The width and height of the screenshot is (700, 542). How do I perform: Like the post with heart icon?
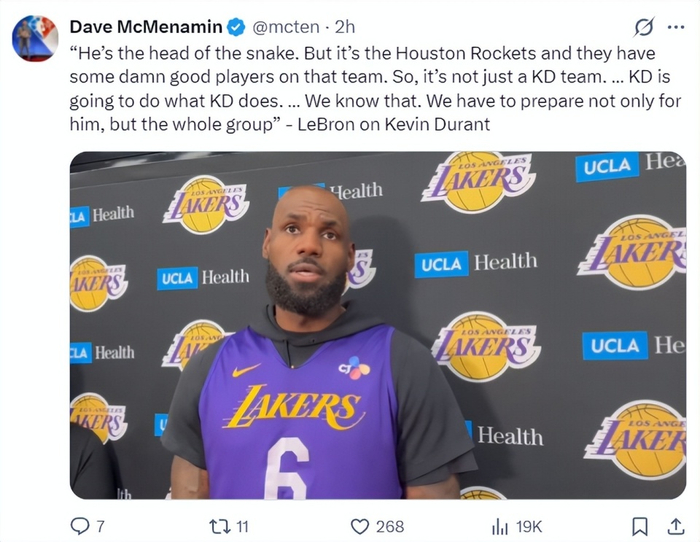click(x=360, y=525)
